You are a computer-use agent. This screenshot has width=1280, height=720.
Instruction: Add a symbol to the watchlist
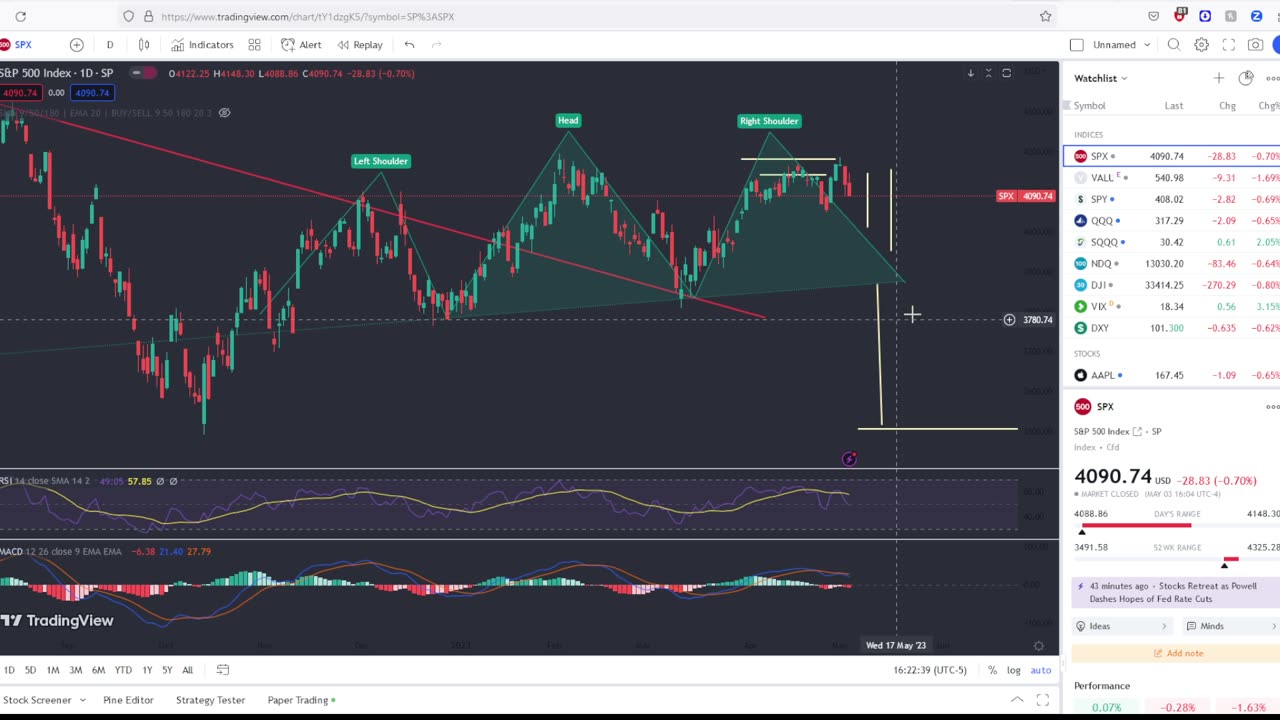(x=1218, y=78)
